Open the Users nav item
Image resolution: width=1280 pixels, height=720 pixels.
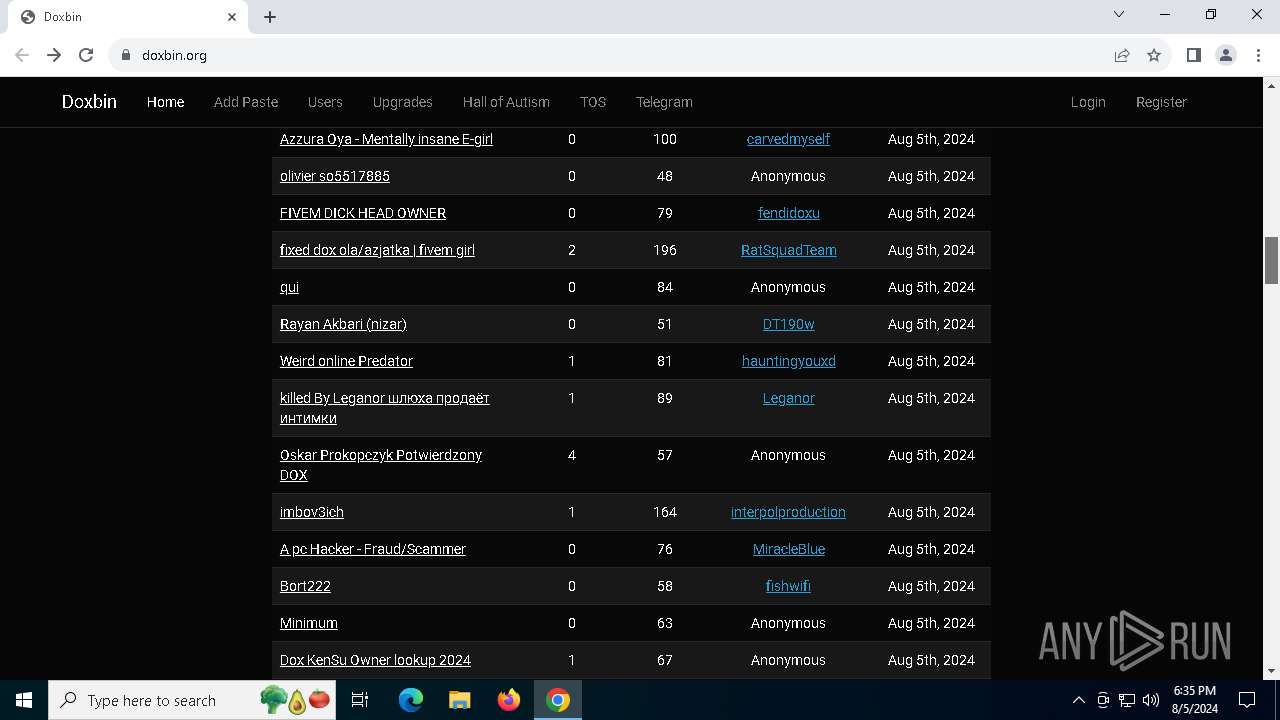(x=325, y=102)
